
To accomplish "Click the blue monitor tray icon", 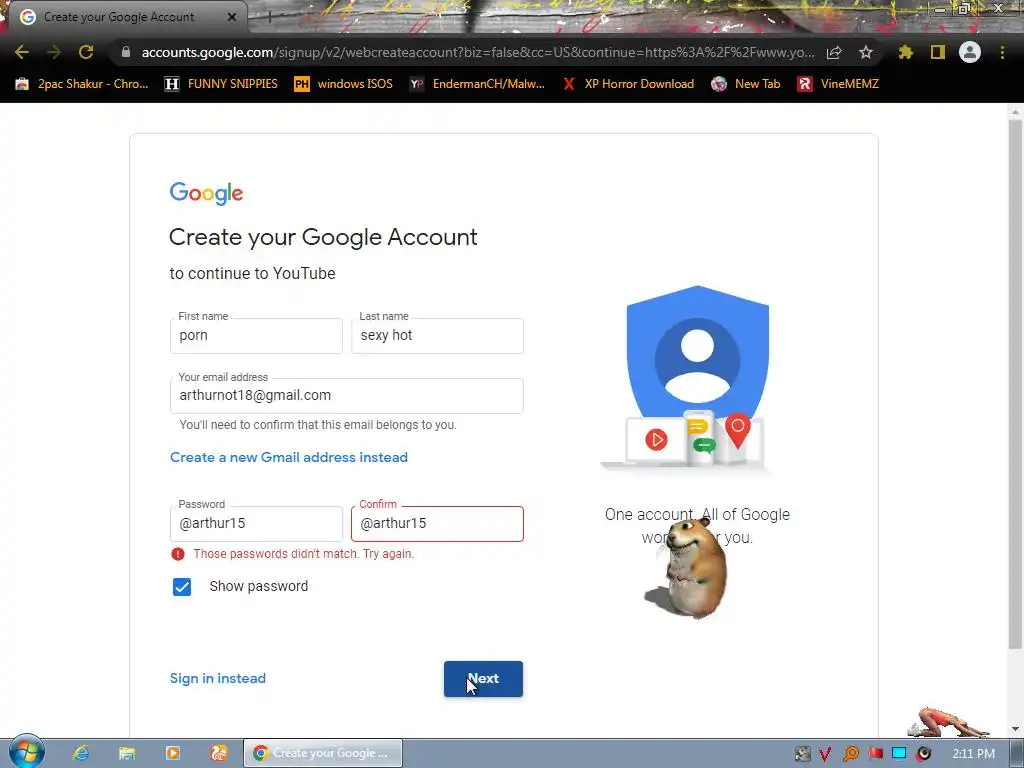I will tap(899, 754).
